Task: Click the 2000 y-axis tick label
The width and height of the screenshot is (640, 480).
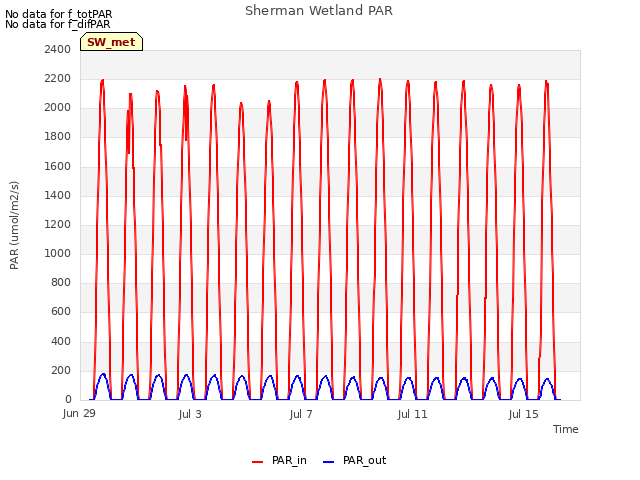Action: point(58,107)
